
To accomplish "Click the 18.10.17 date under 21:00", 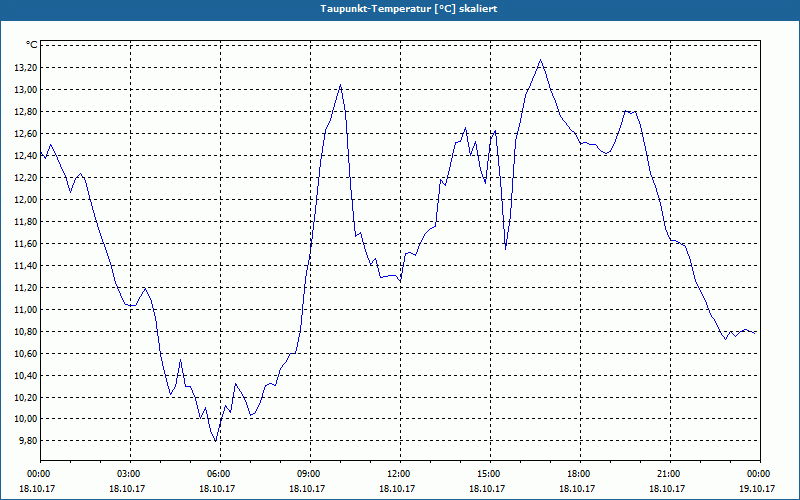I will point(667,488).
